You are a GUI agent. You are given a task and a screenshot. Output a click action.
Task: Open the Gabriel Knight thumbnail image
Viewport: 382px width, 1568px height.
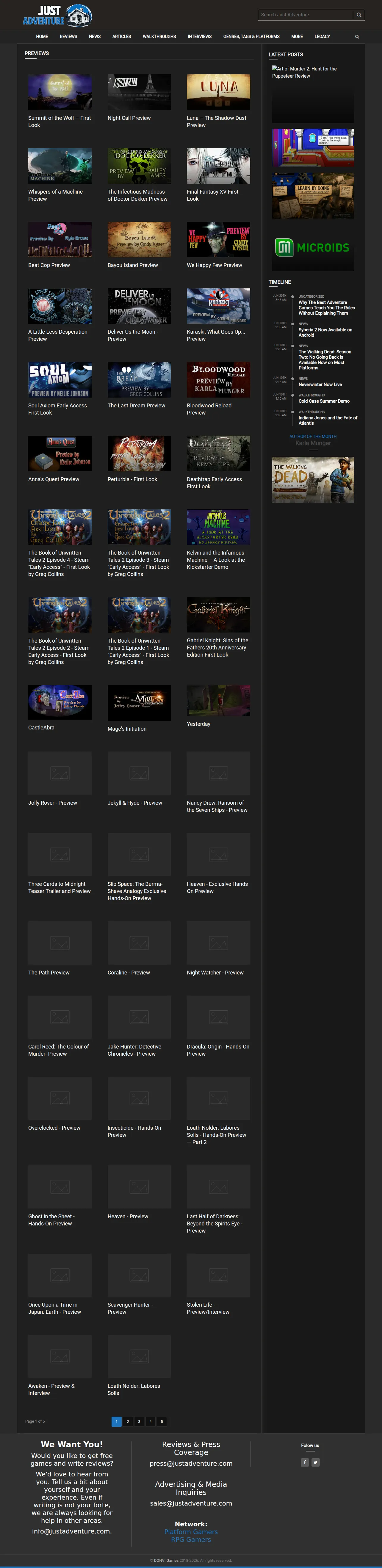pos(218,615)
